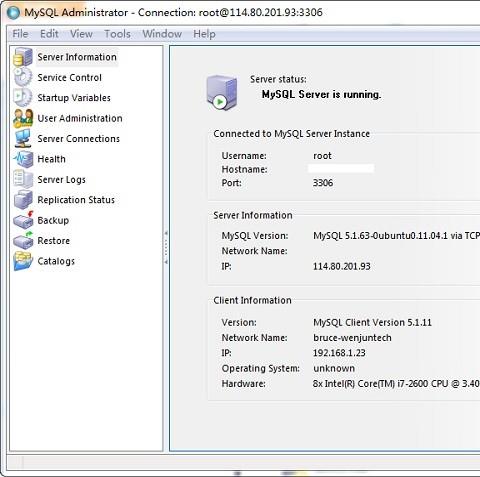Image resolution: width=480 pixels, height=477 pixels.
Task: Open the Health section
Action: tap(51, 159)
